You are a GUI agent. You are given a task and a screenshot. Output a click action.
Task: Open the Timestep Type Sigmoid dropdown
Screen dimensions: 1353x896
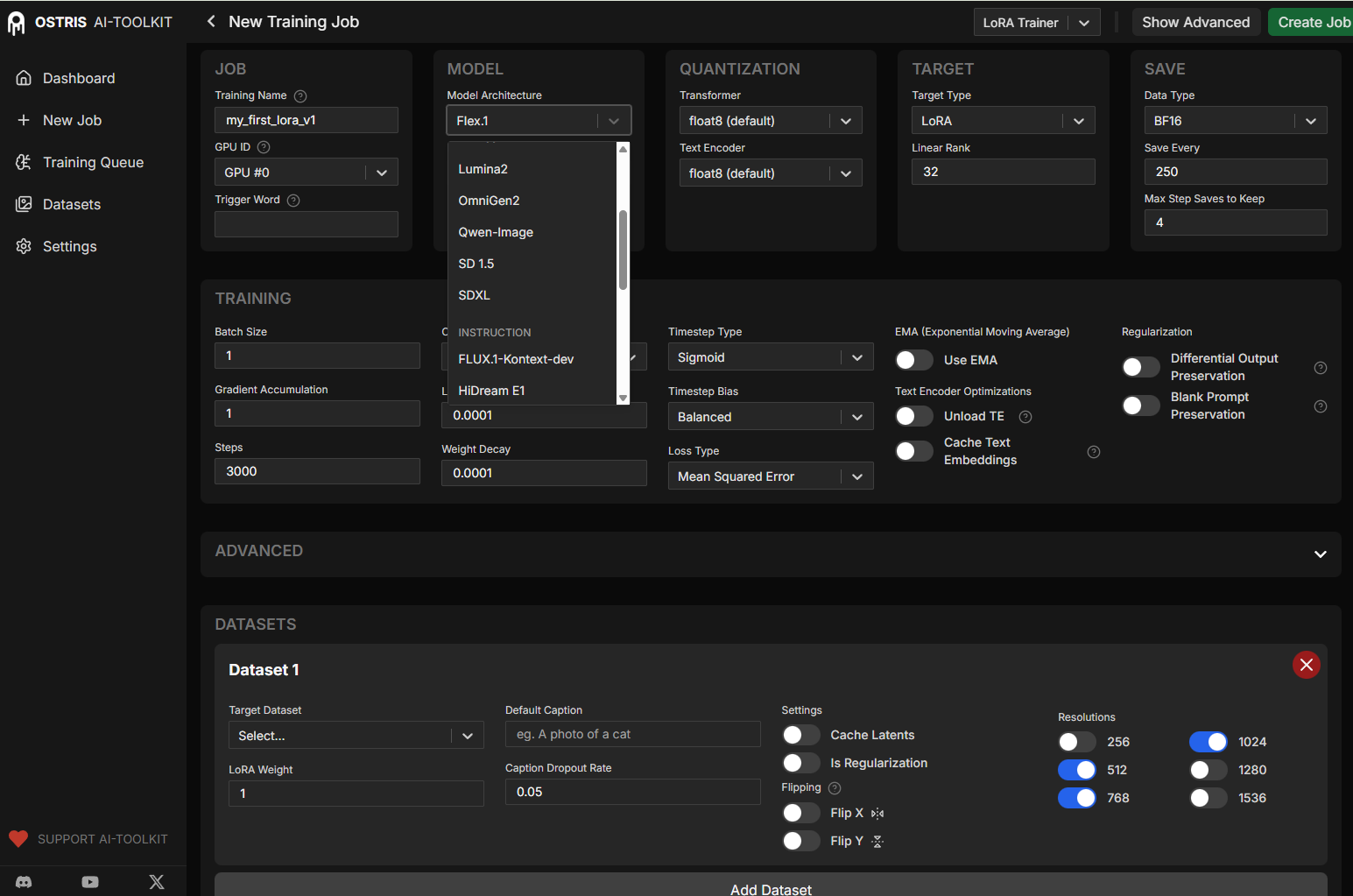tap(771, 357)
